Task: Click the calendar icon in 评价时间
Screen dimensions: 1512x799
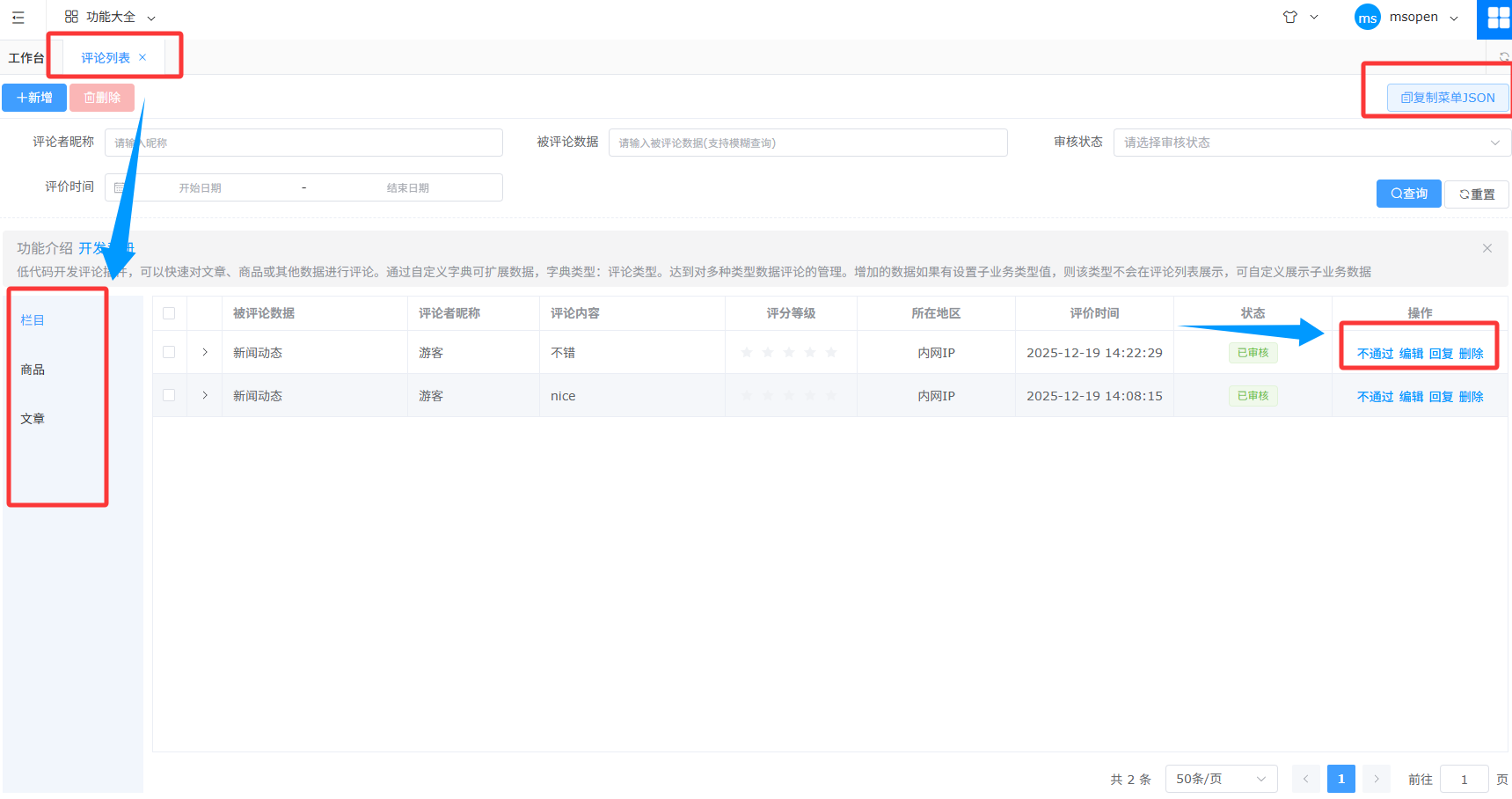Action: point(120,187)
